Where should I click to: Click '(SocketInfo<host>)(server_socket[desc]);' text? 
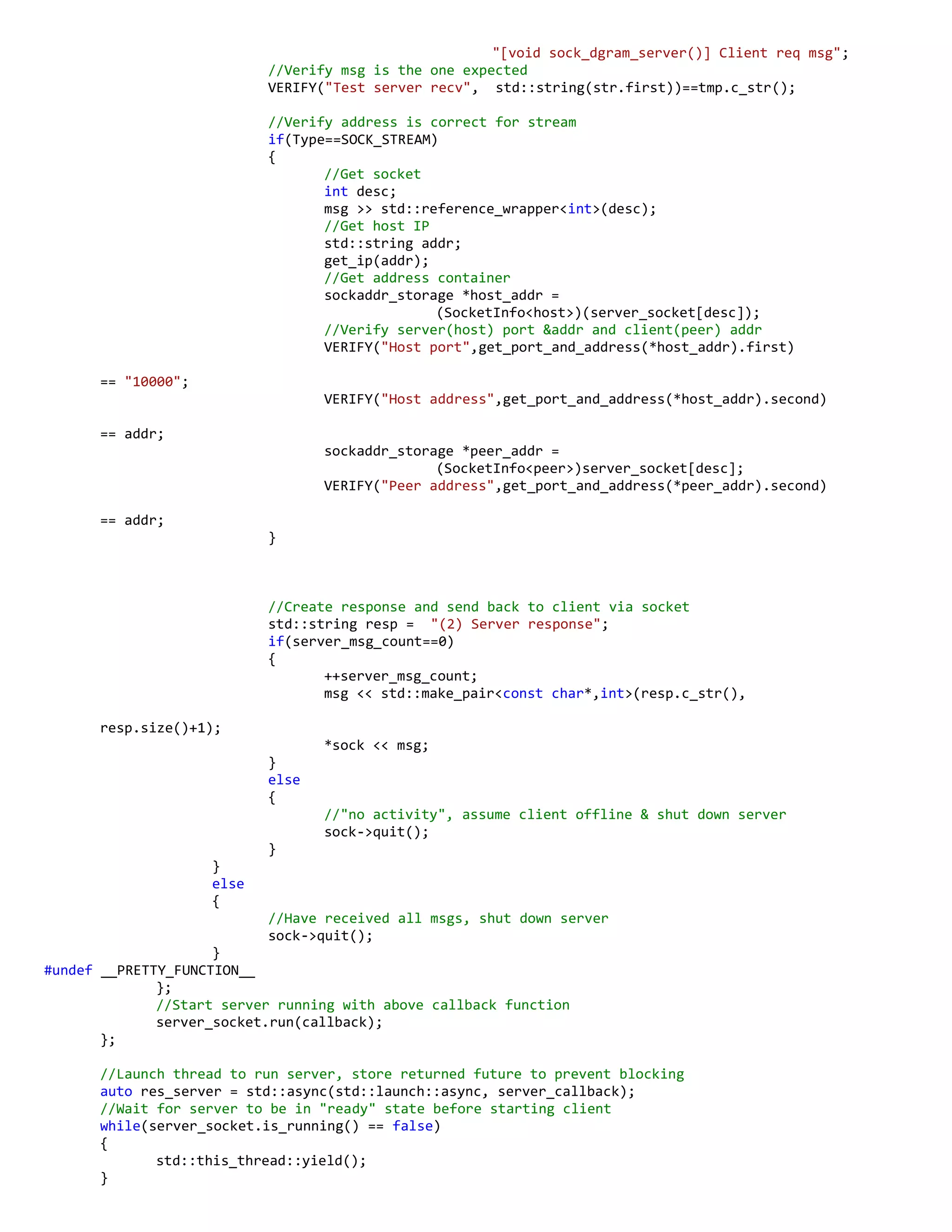pos(598,312)
